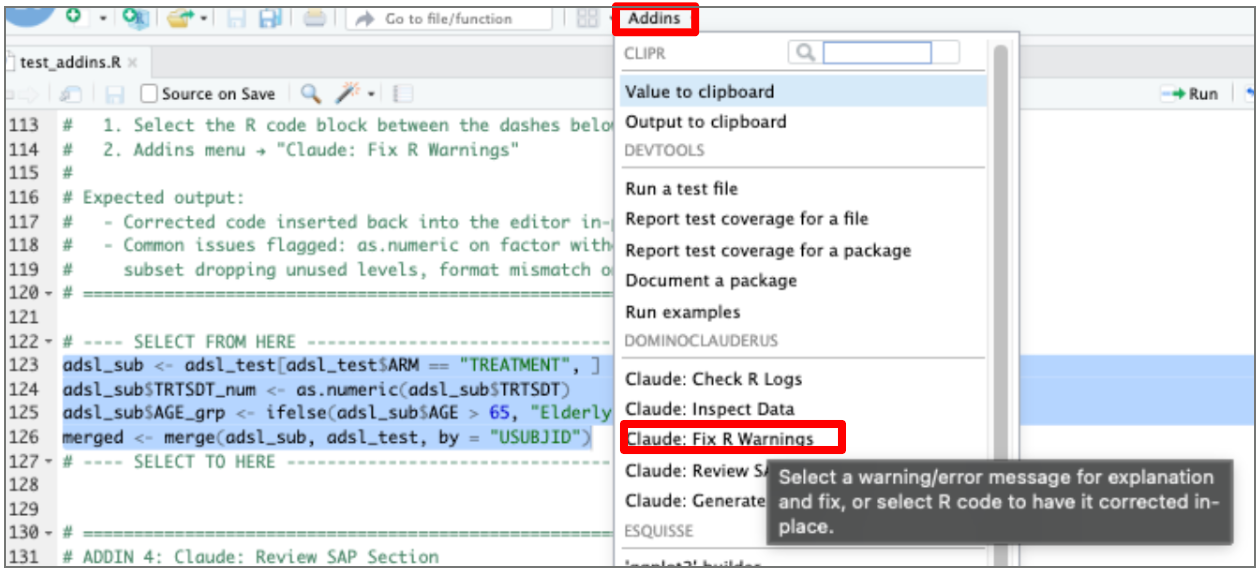The width and height of the screenshot is (1256, 570).
Task: Click the Open File folder icon
Action: [180, 17]
